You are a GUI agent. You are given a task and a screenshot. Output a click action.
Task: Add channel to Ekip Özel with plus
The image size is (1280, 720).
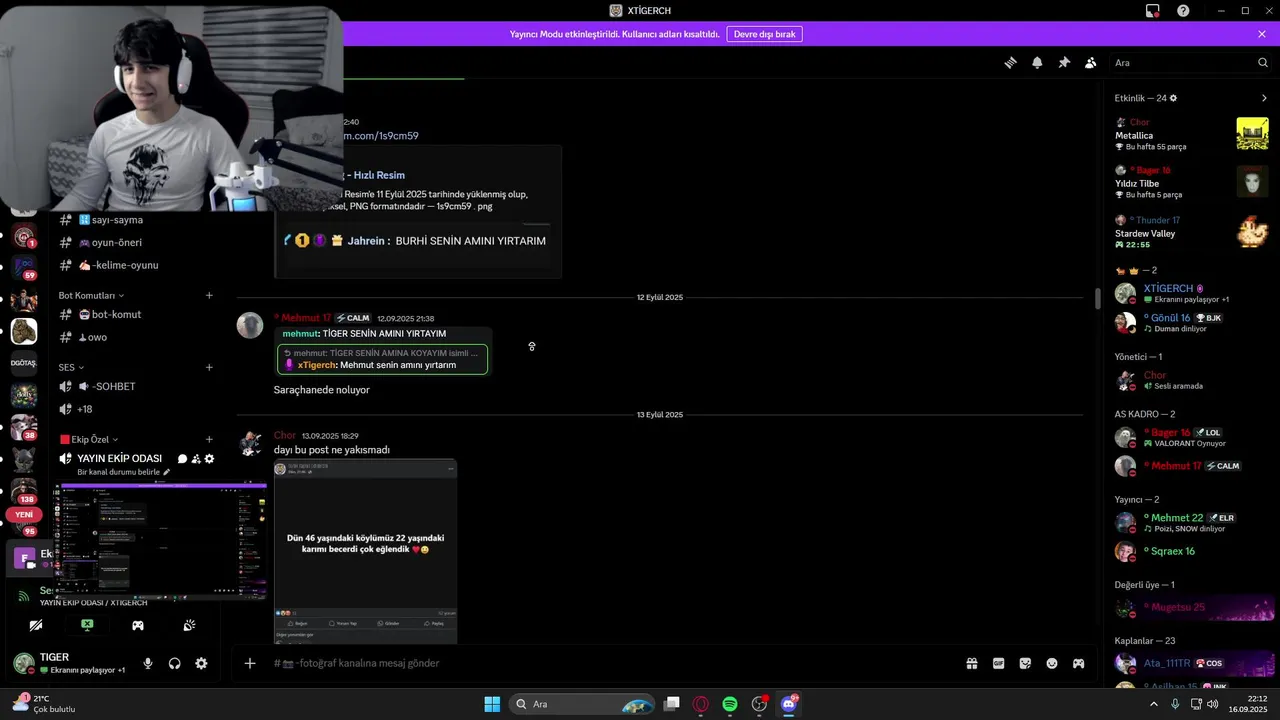point(209,439)
